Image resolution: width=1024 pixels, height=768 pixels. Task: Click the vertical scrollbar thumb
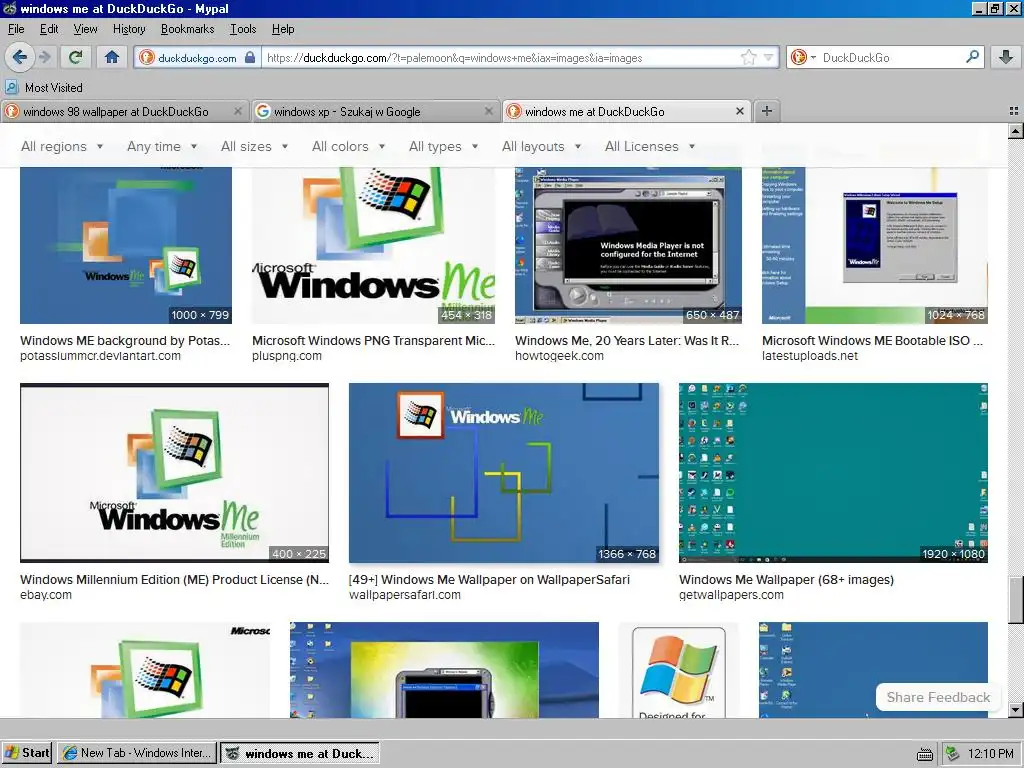[1016, 600]
